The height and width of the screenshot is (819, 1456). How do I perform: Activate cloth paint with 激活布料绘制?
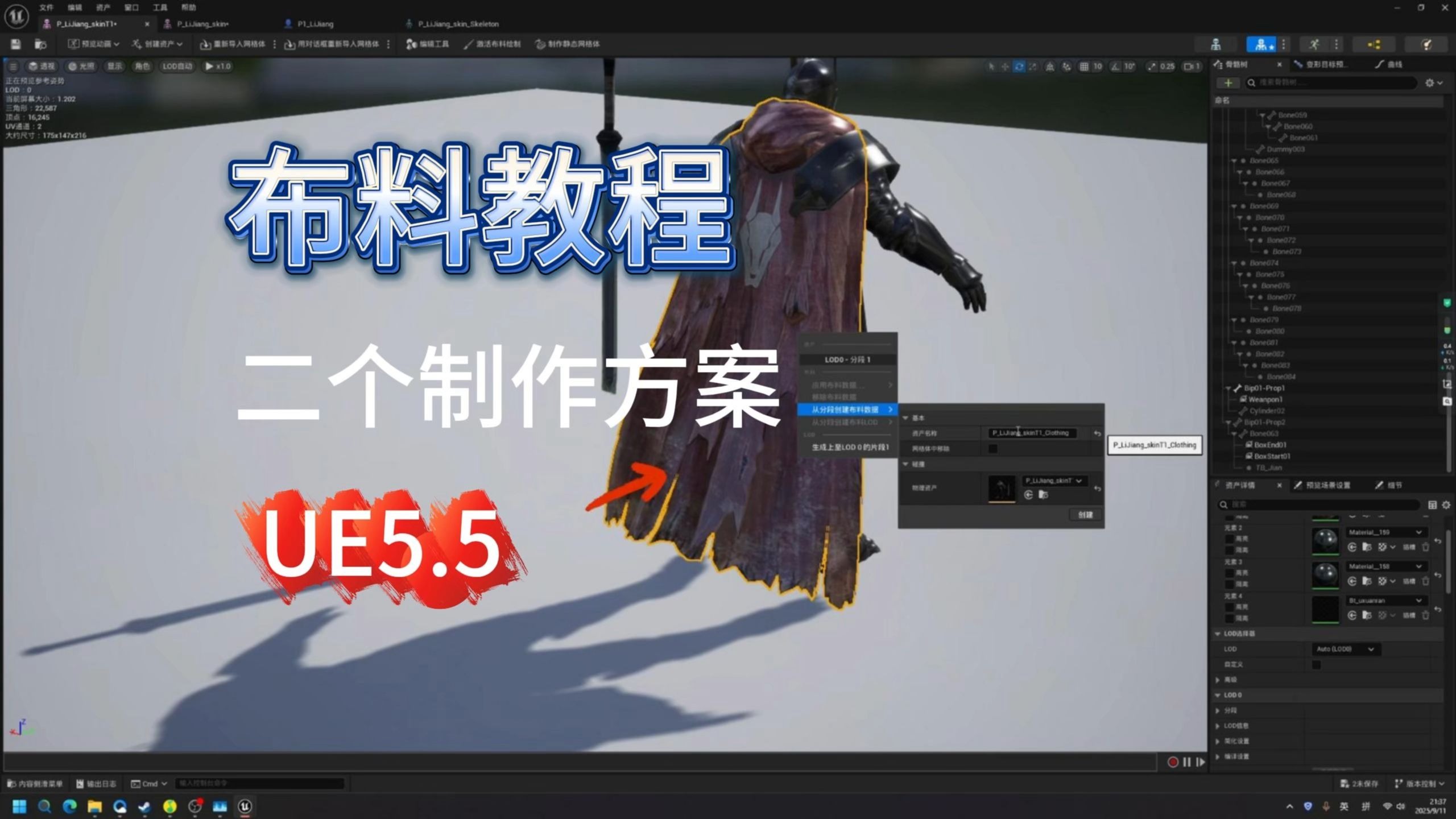491,44
